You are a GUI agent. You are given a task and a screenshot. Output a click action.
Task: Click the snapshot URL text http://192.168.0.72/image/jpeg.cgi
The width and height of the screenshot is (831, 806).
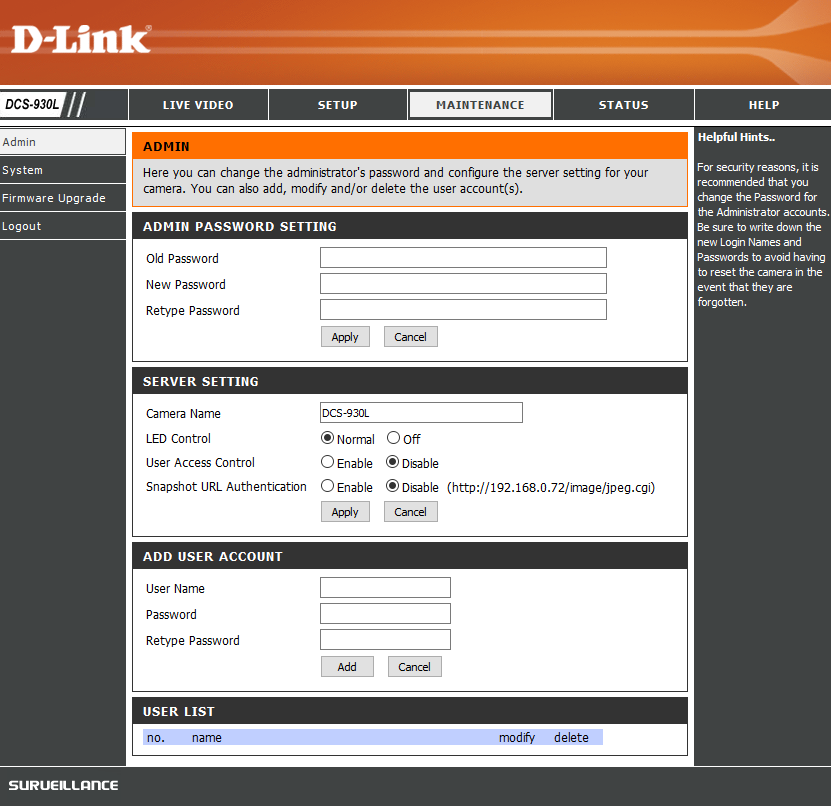pos(551,488)
